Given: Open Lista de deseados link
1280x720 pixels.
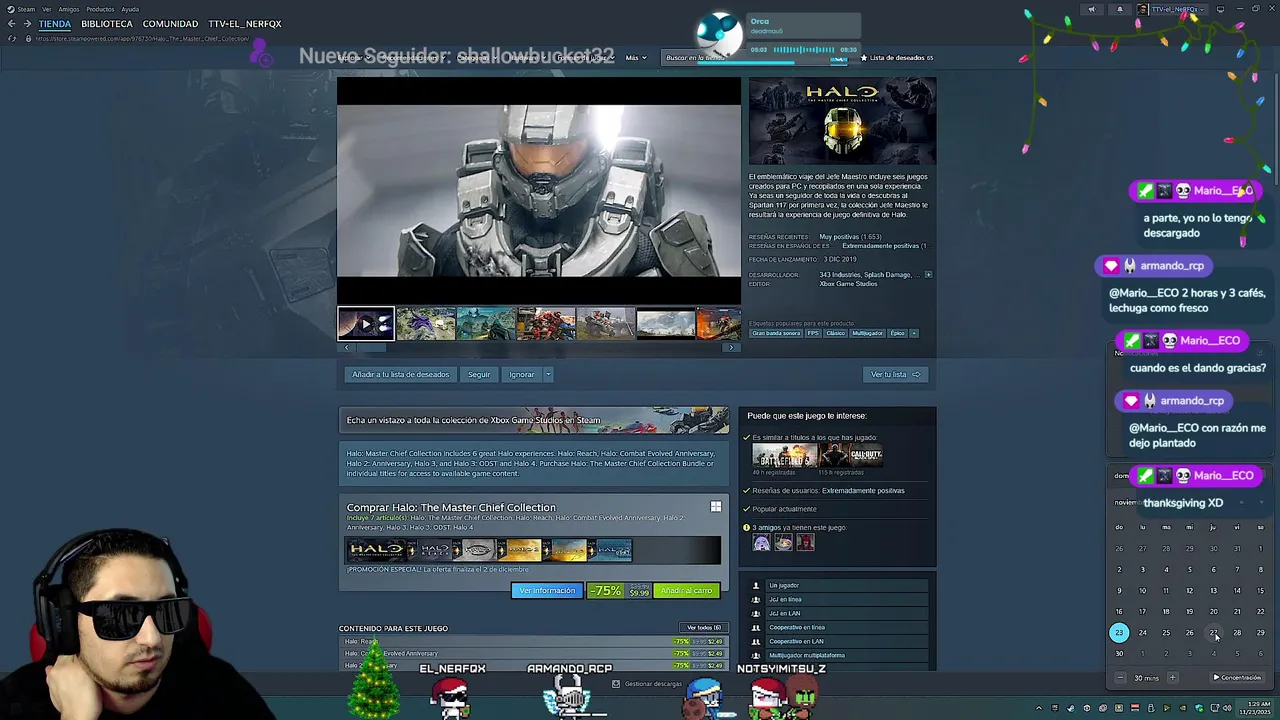Looking at the screenshot, I should 897,58.
